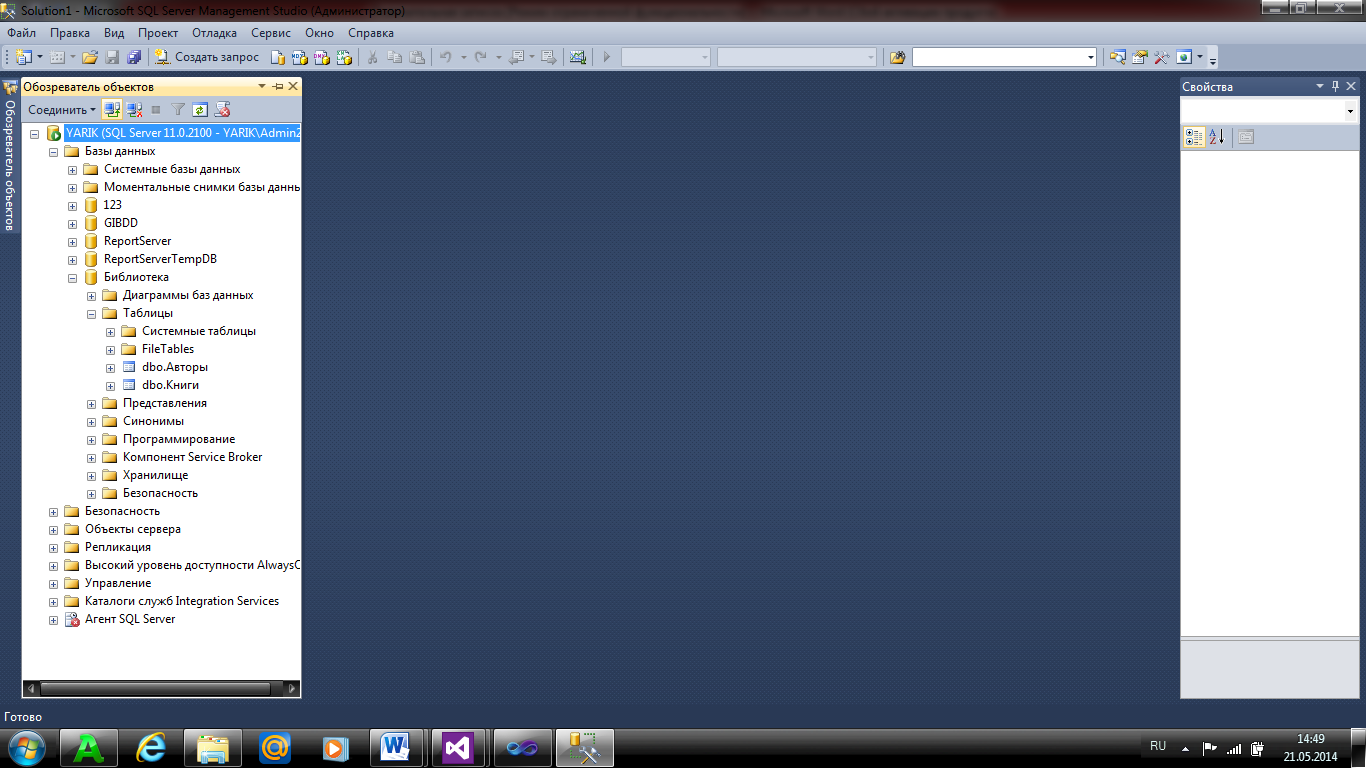The height and width of the screenshot is (768, 1366).
Task: Open the Правка menu
Action: click(70, 33)
